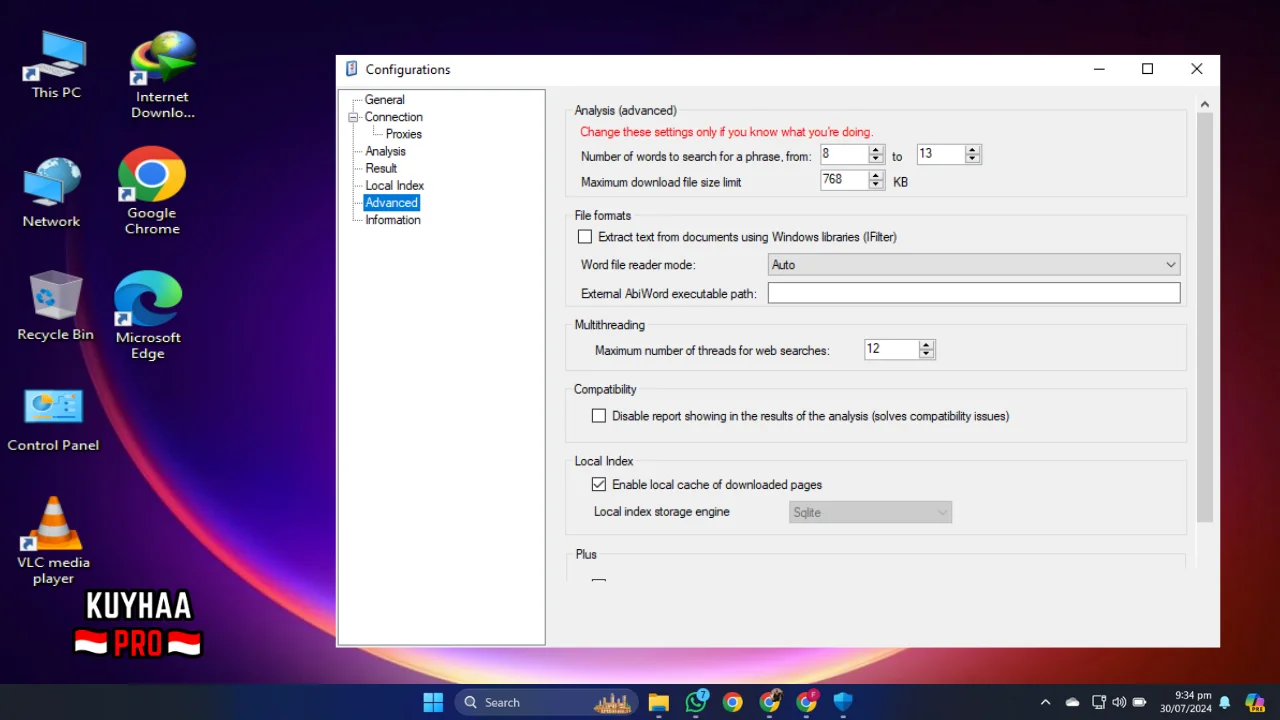Viewport: 1280px width, 720px height.
Task: Decrease maximum number of threads
Action: tap(927, 354)
